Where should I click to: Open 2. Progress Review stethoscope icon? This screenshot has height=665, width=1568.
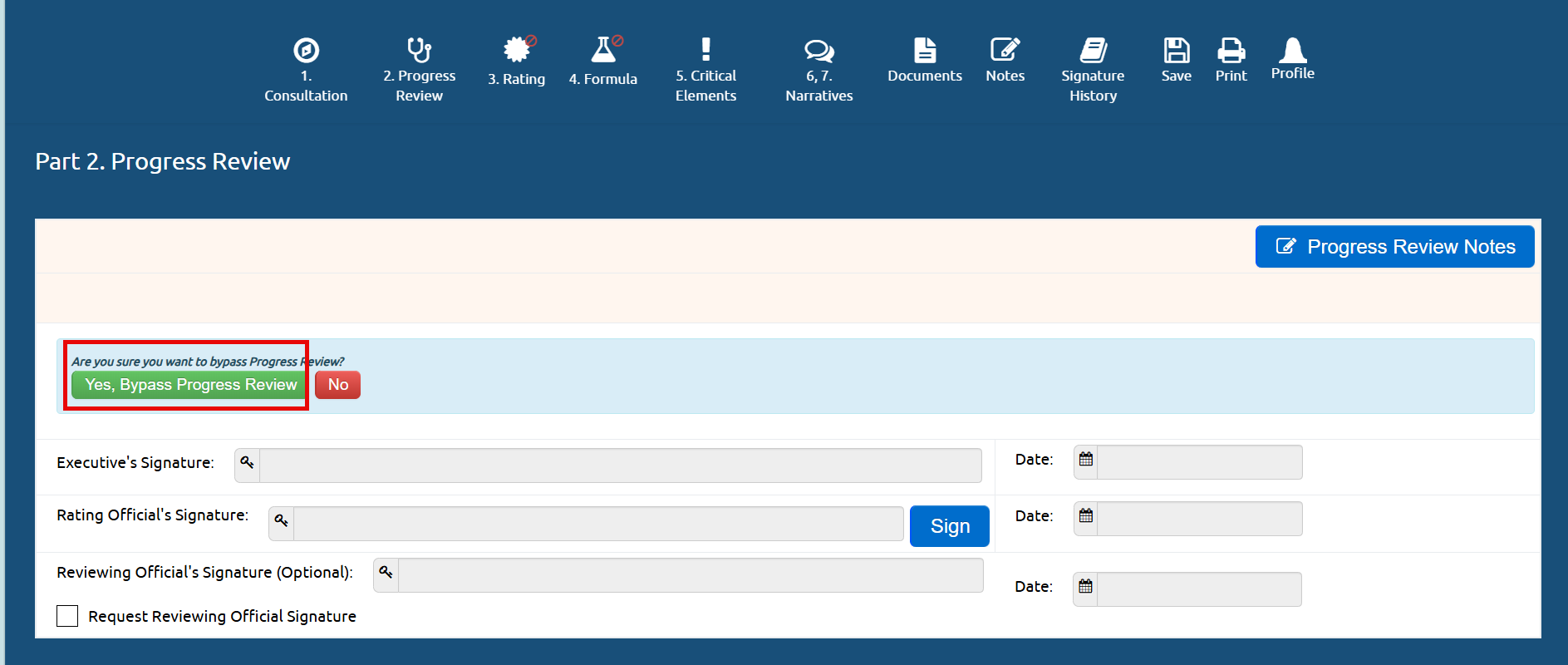419,50
